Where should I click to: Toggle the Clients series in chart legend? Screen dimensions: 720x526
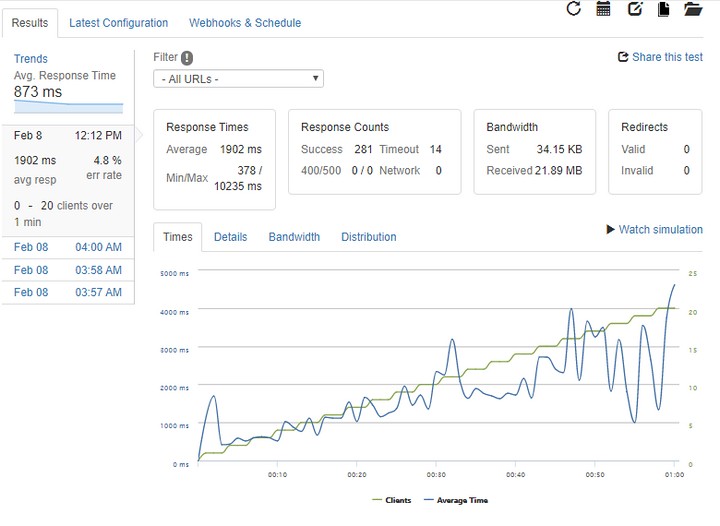[390, 500]
